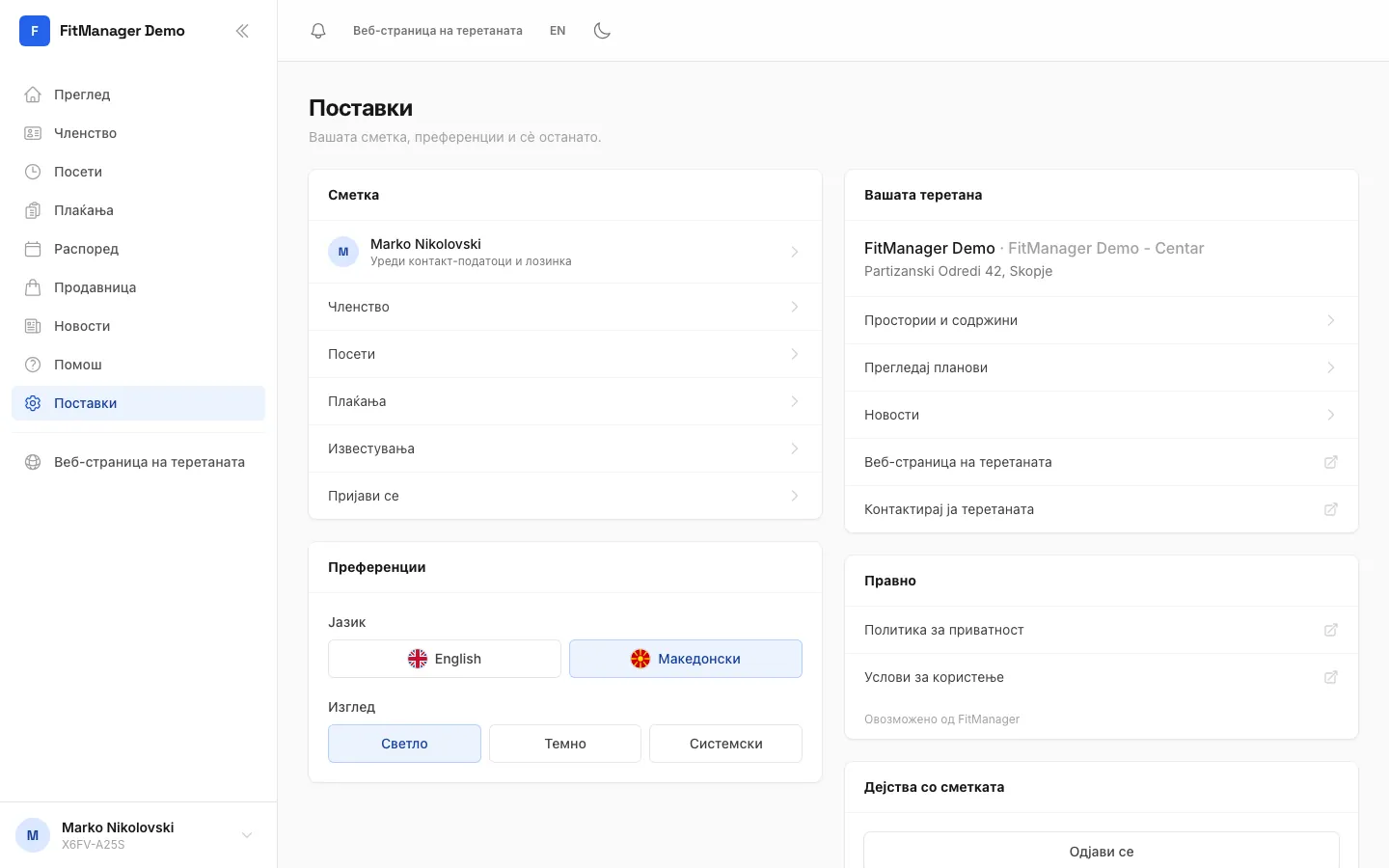Screen dimensions: 1389x868
Task: Toggle dark mode with the moon icon
Action: pos(602,31)
